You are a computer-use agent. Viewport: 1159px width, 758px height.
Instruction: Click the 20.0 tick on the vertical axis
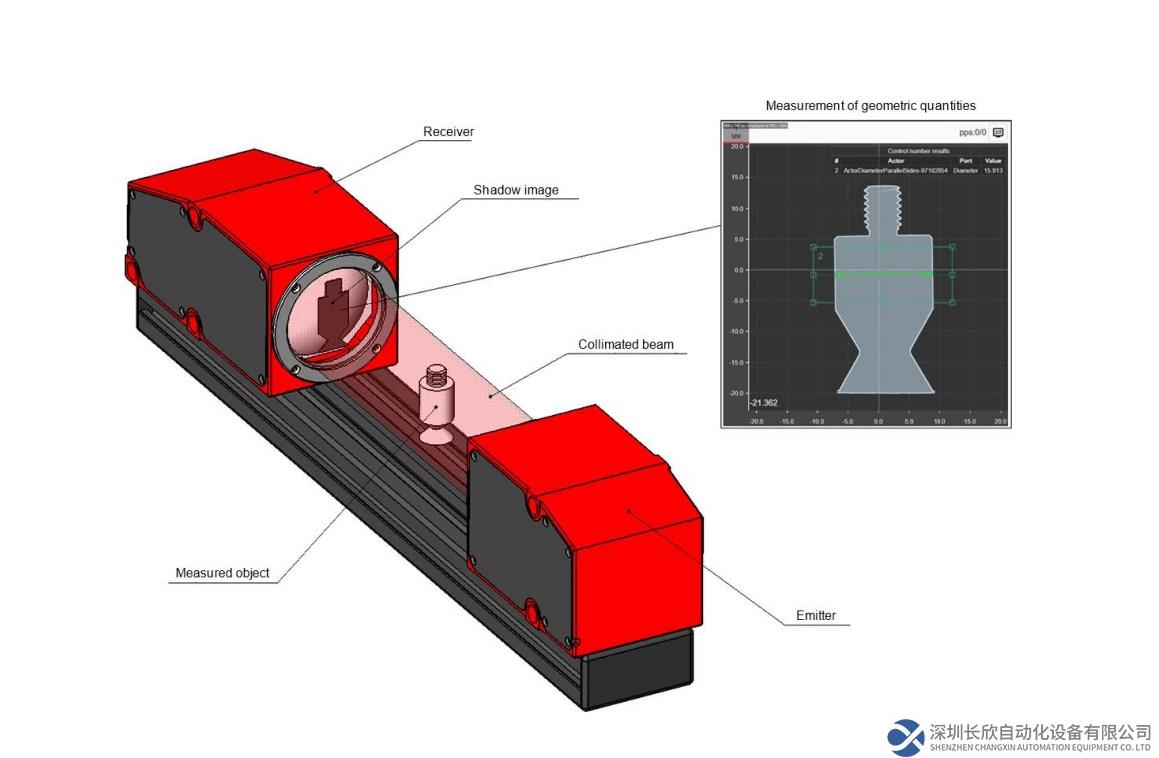[737, 146]
